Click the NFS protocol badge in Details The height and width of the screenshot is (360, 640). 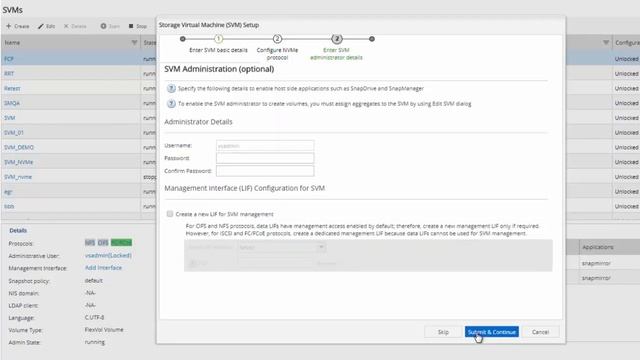(90, 242)
